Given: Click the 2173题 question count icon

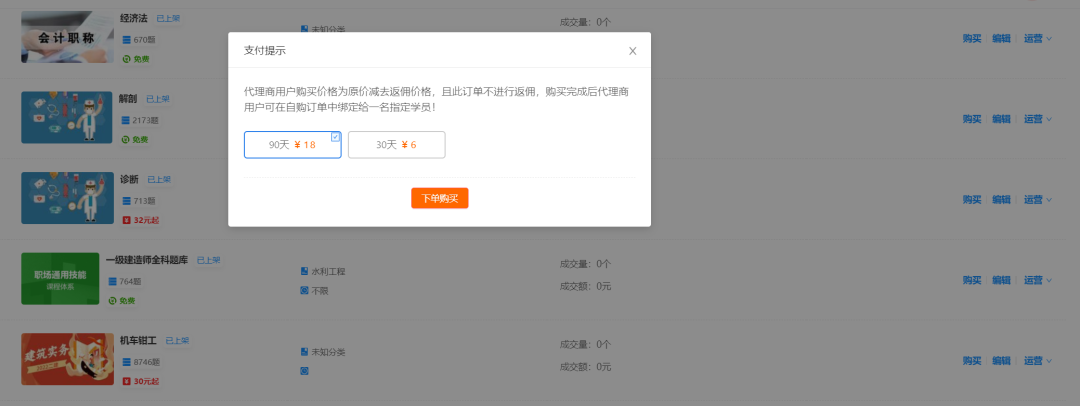Looking at the screenshot, I should tap(126, 121).
